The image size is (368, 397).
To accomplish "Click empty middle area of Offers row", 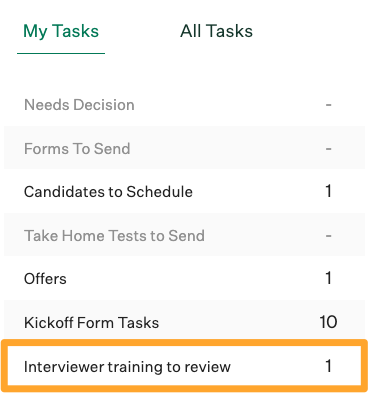I will coord(193,278).
